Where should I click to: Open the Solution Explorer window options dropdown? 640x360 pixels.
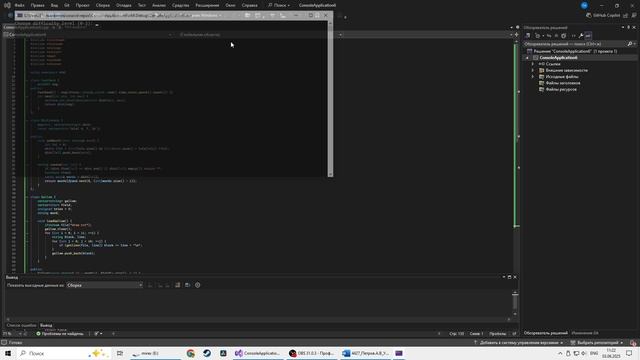click(623, 27)
